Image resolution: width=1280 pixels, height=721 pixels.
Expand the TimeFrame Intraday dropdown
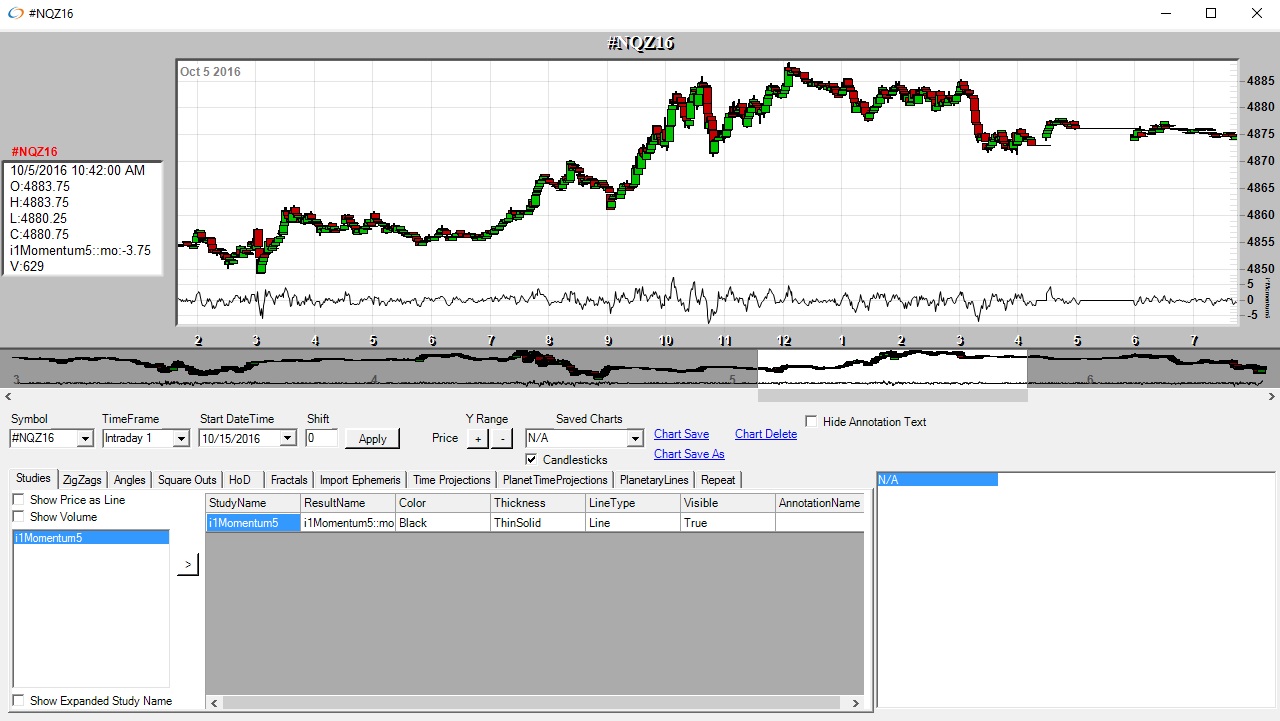[x=181, y=438]
